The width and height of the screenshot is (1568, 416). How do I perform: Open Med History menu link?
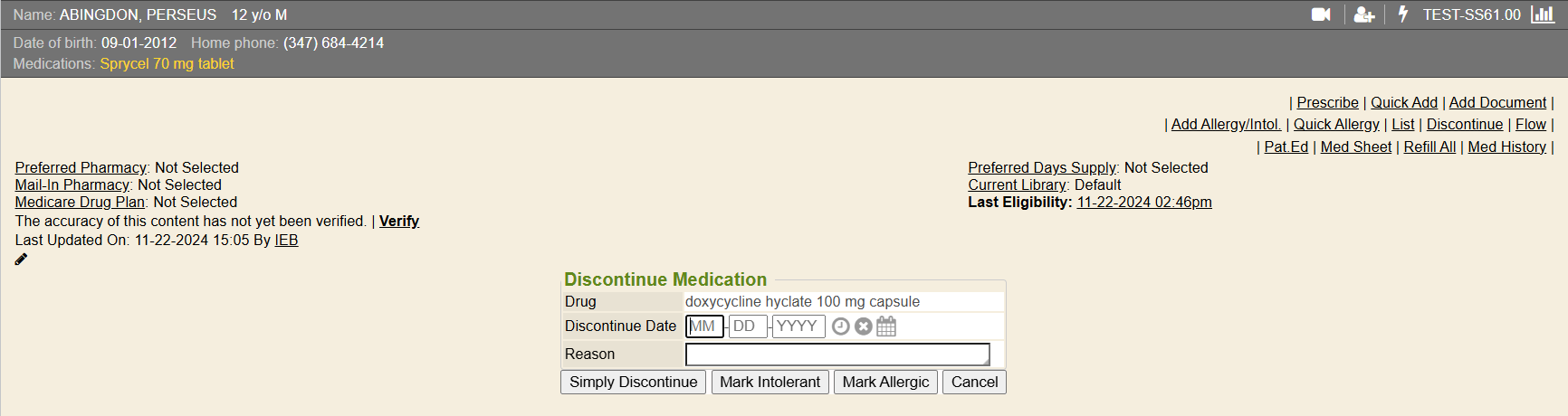click(x=1506, y=147)
